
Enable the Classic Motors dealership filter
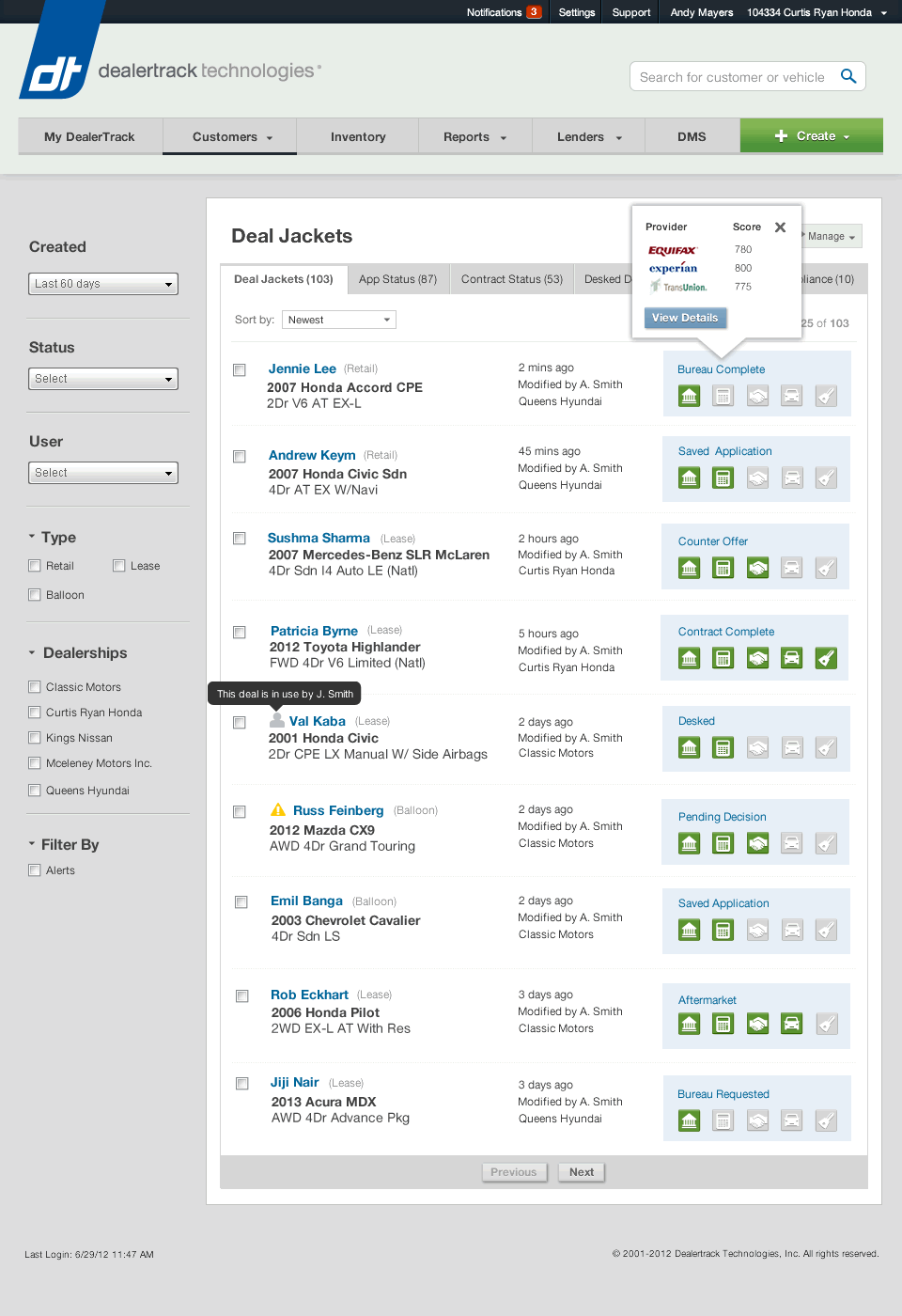point(35,687)
